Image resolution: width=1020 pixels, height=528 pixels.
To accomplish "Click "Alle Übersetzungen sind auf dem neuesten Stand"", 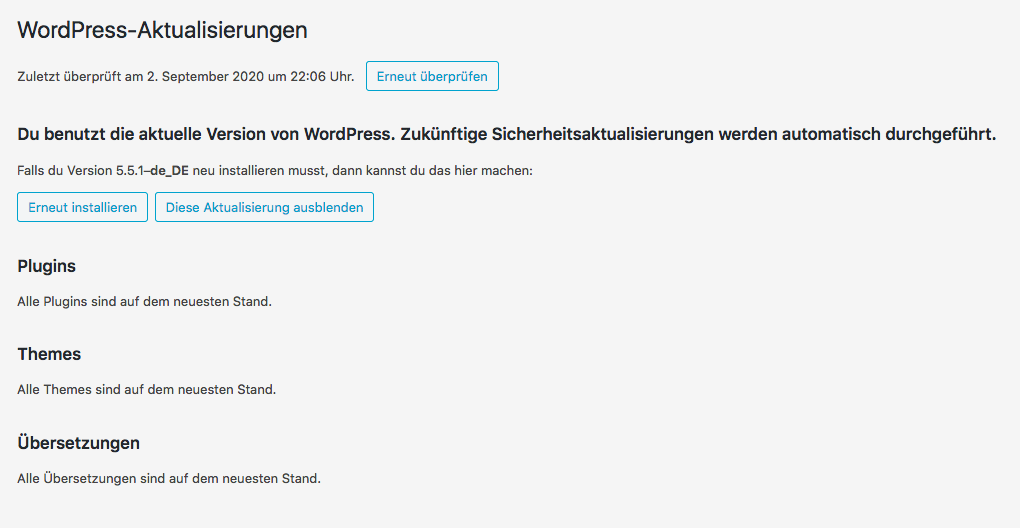I will click(x=169, y=478).
